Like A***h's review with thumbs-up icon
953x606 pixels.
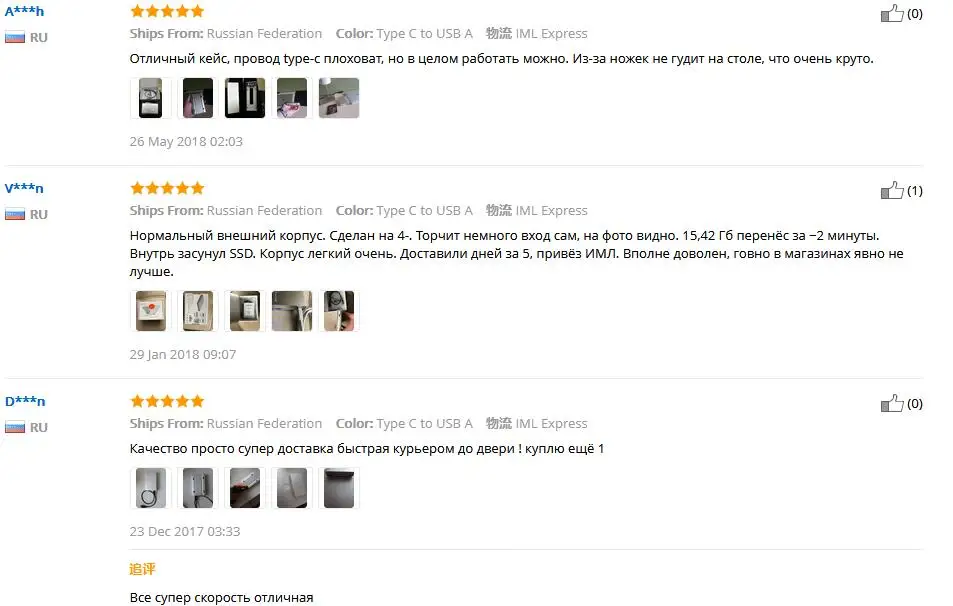coord(892,13)
